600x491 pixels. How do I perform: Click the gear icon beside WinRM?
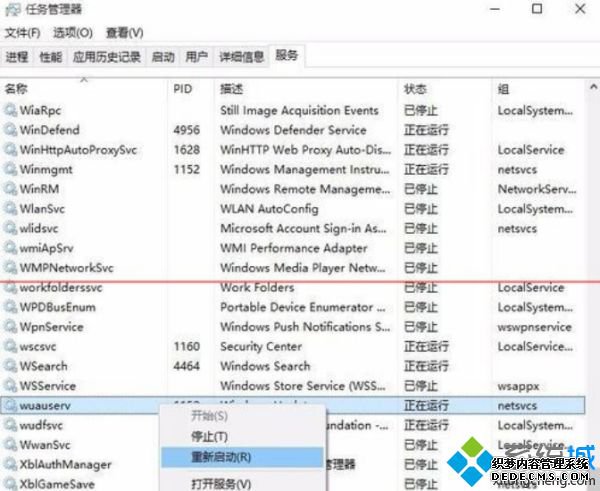pyautogui.click(x=10, y=189)
